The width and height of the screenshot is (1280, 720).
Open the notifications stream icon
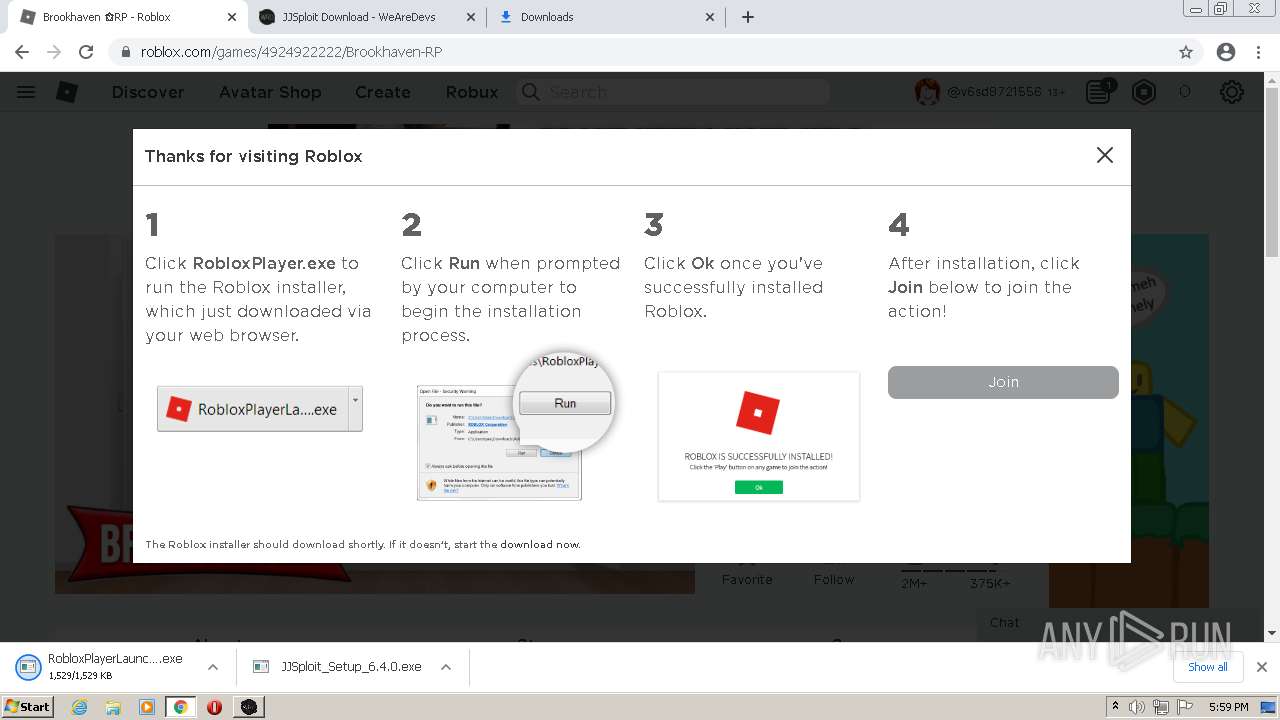click(x=1099, y=92)
